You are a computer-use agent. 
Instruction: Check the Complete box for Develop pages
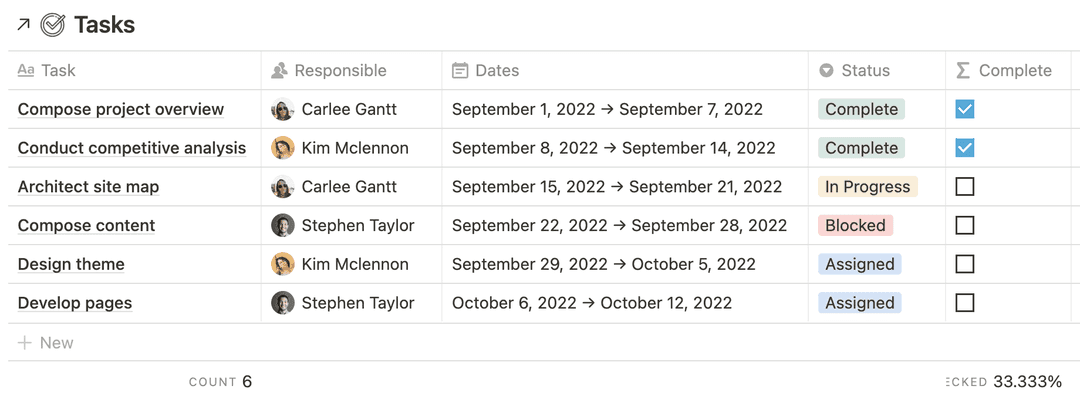(965, 303)
